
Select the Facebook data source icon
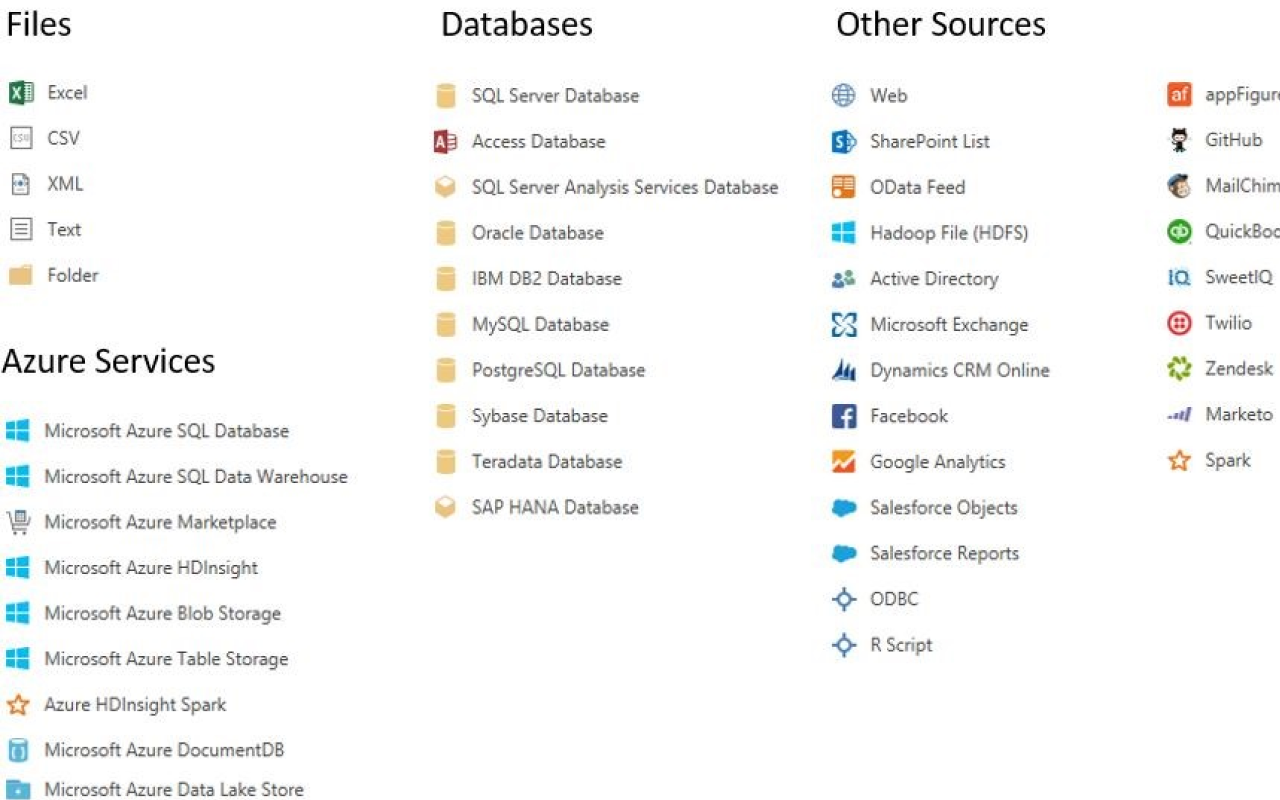coord(844,416)
